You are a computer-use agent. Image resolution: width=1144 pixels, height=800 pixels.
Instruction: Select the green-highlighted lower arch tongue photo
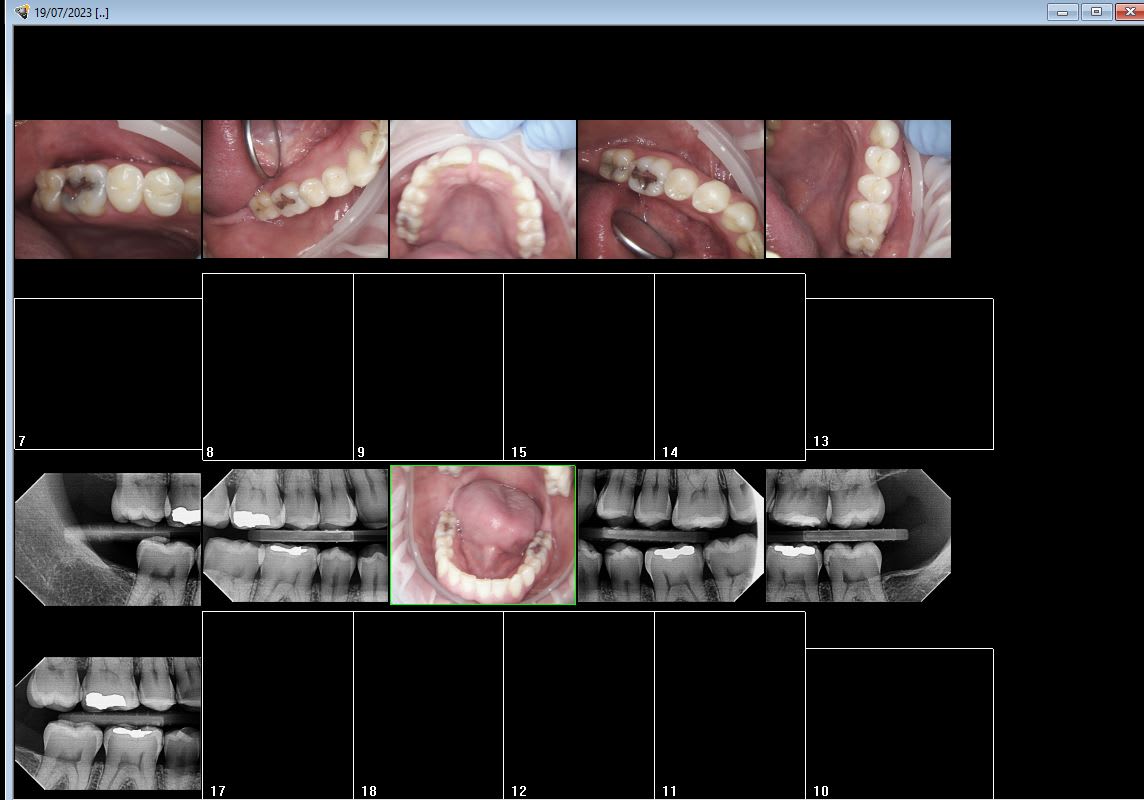[483, 535]
